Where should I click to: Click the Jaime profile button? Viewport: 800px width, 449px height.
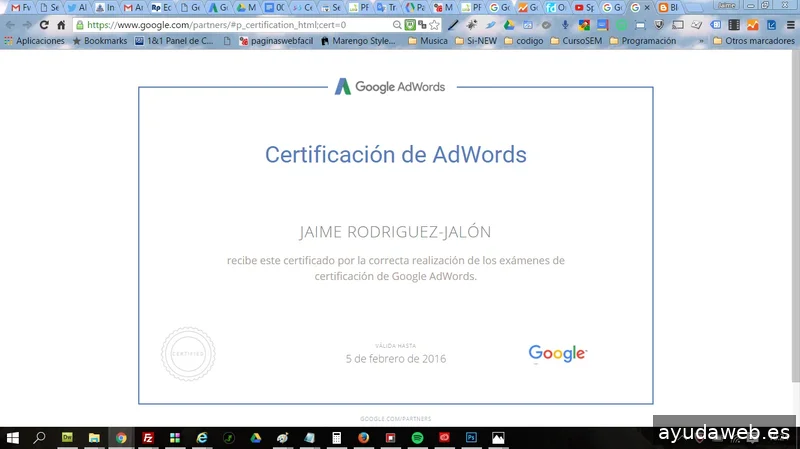point(727,5)
